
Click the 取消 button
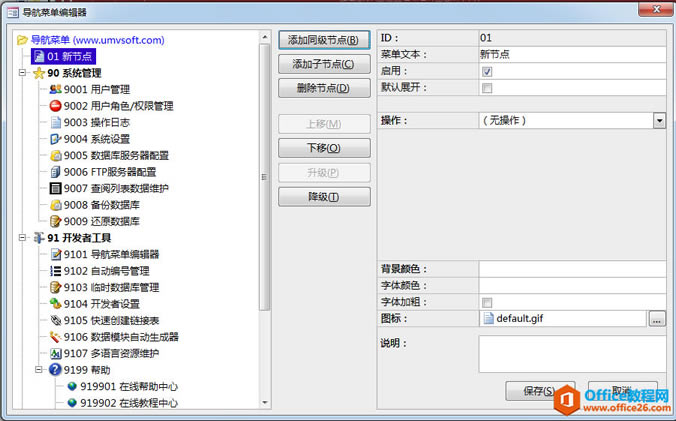[623, 391]
